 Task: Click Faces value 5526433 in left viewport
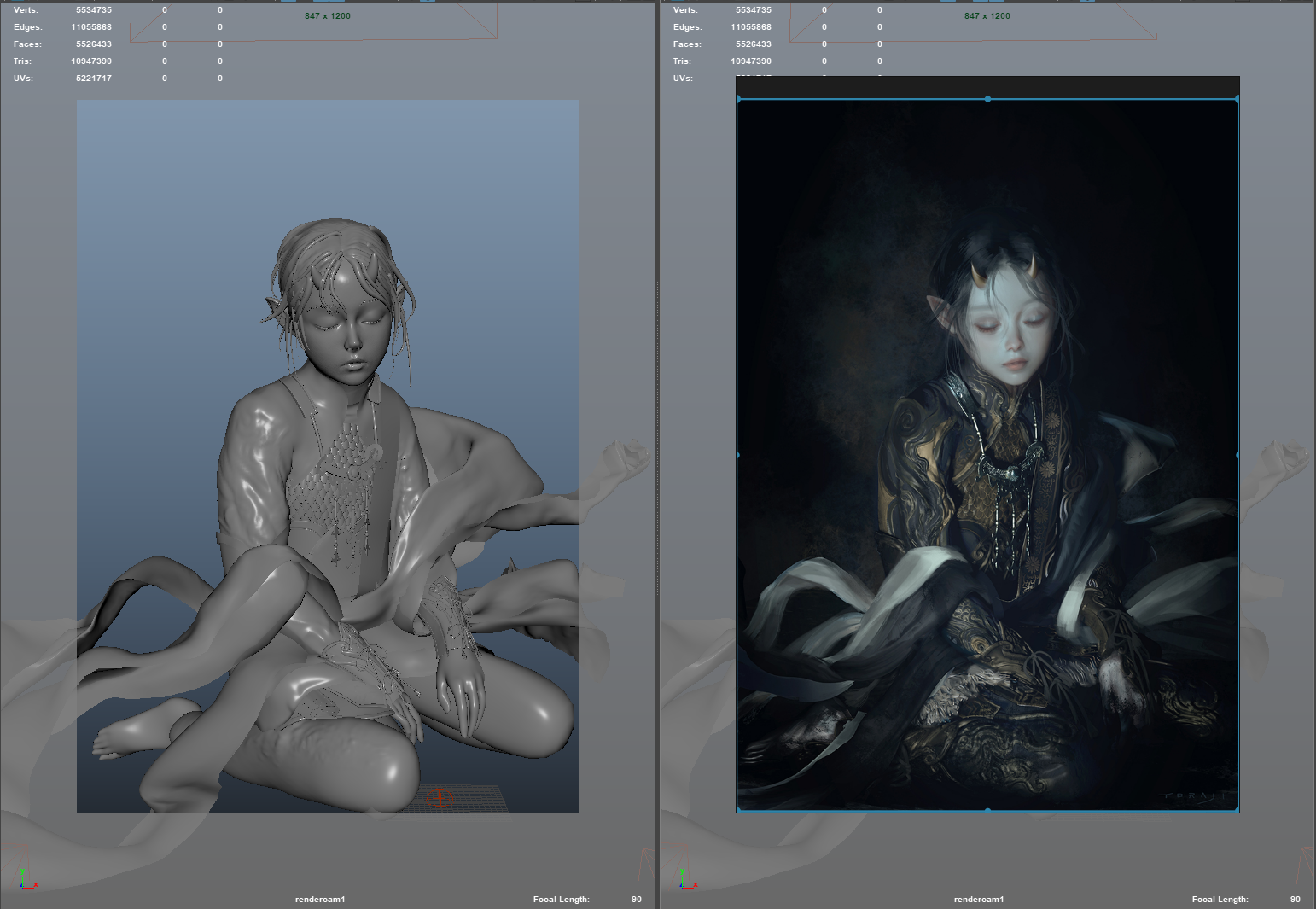click(94, 44)
